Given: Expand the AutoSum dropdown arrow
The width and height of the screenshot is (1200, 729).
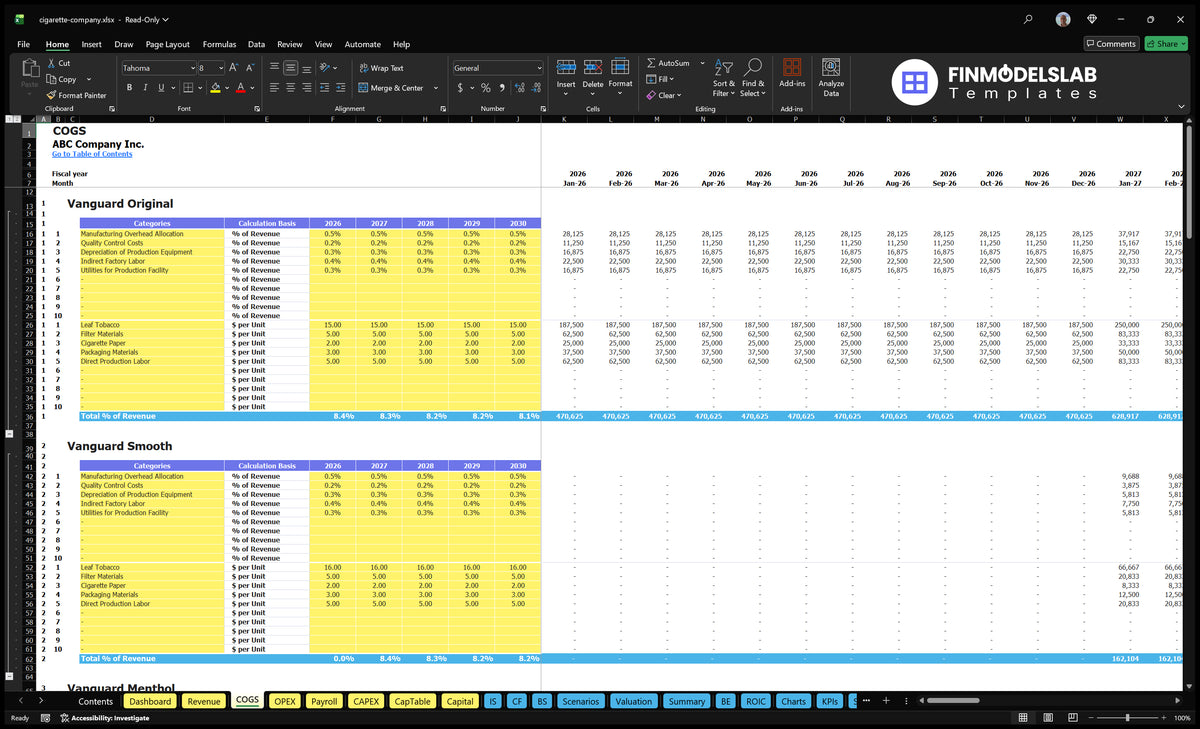Looking at the screenshot, I should 702,63.
